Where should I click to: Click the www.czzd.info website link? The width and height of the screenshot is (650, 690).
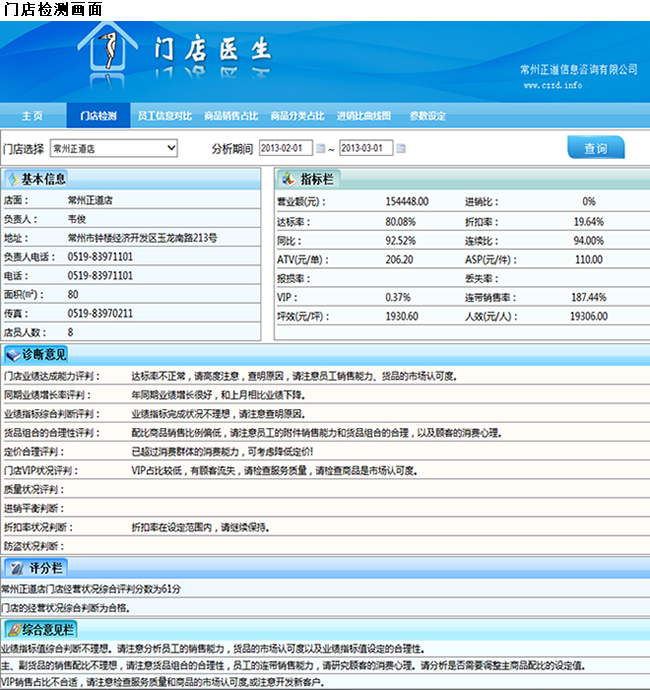[x=552, y=86]
